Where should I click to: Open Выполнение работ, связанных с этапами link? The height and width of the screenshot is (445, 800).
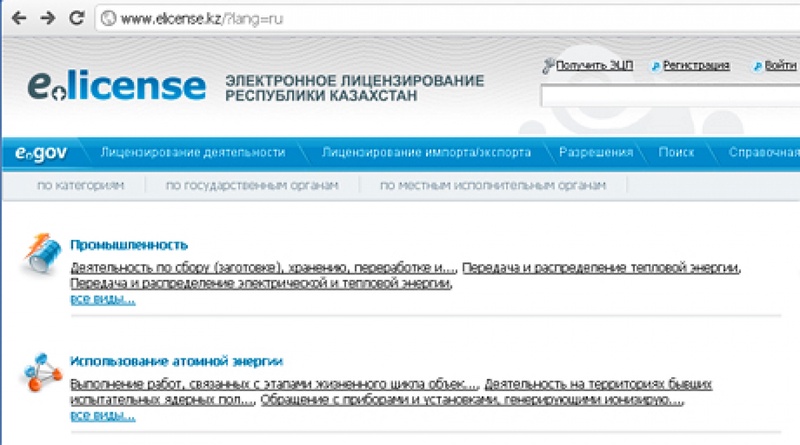tap(274, 384)
